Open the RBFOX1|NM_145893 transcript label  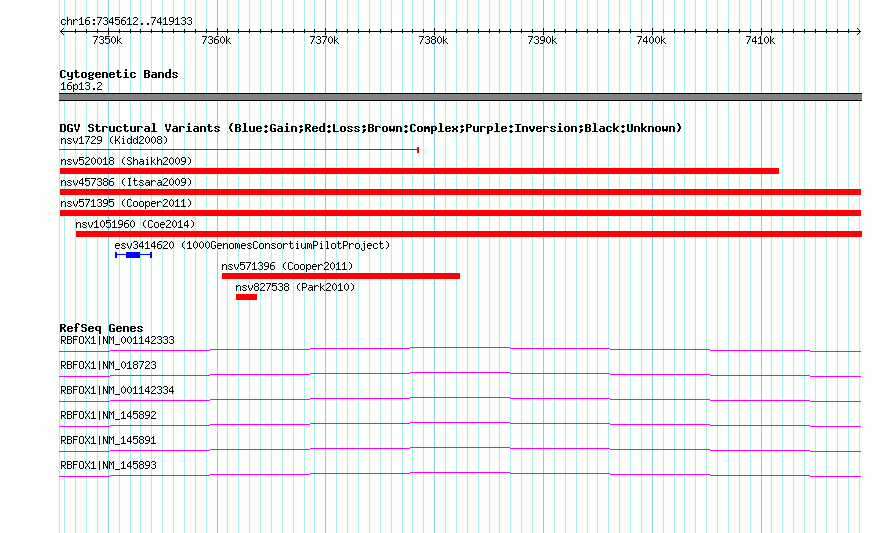[108, 465]
